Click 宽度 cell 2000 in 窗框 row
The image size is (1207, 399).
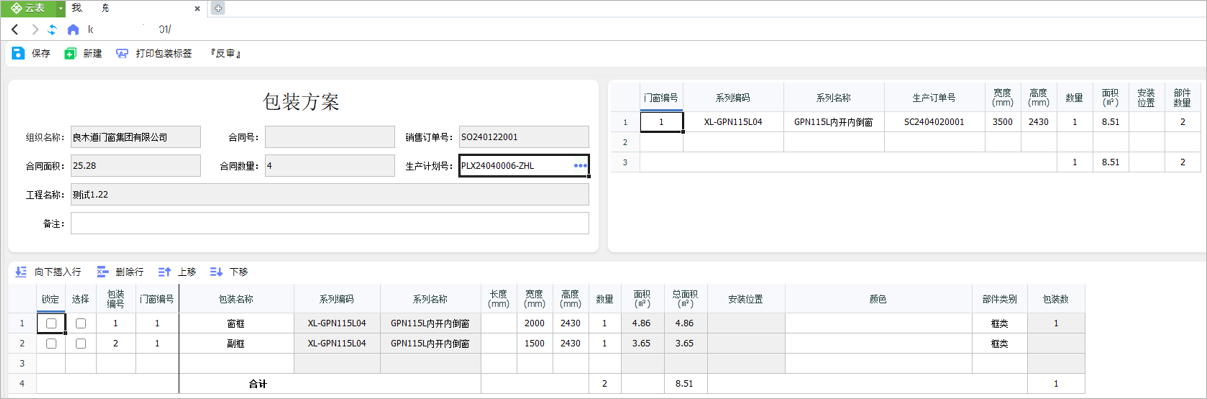point(534,323)
